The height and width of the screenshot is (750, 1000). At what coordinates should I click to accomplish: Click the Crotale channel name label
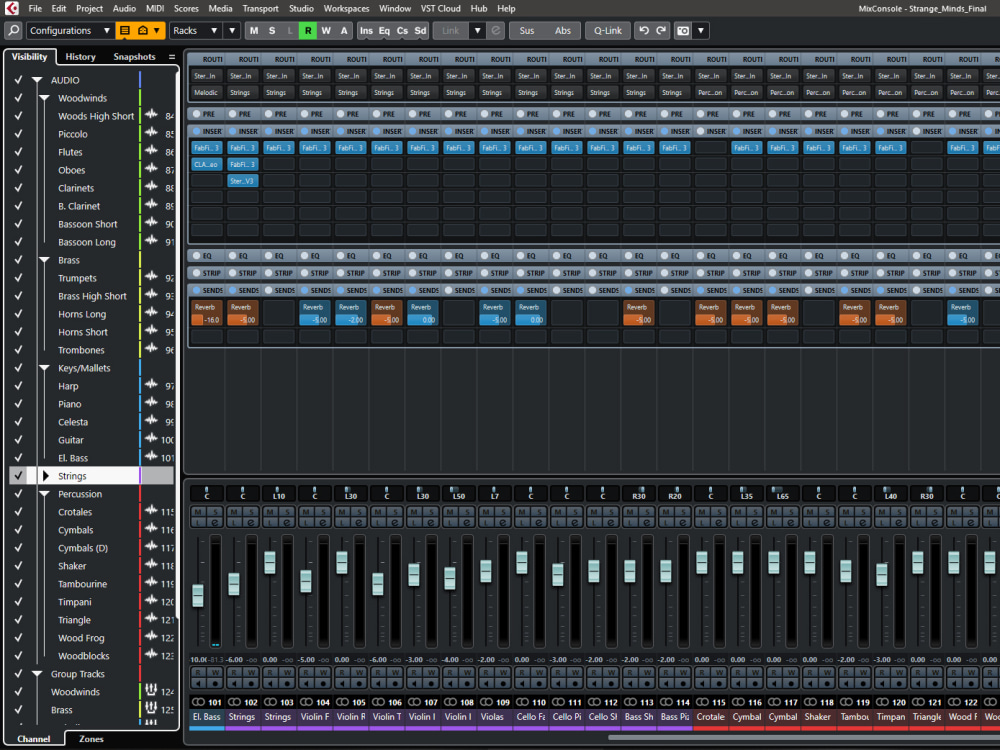coord(710,717)
